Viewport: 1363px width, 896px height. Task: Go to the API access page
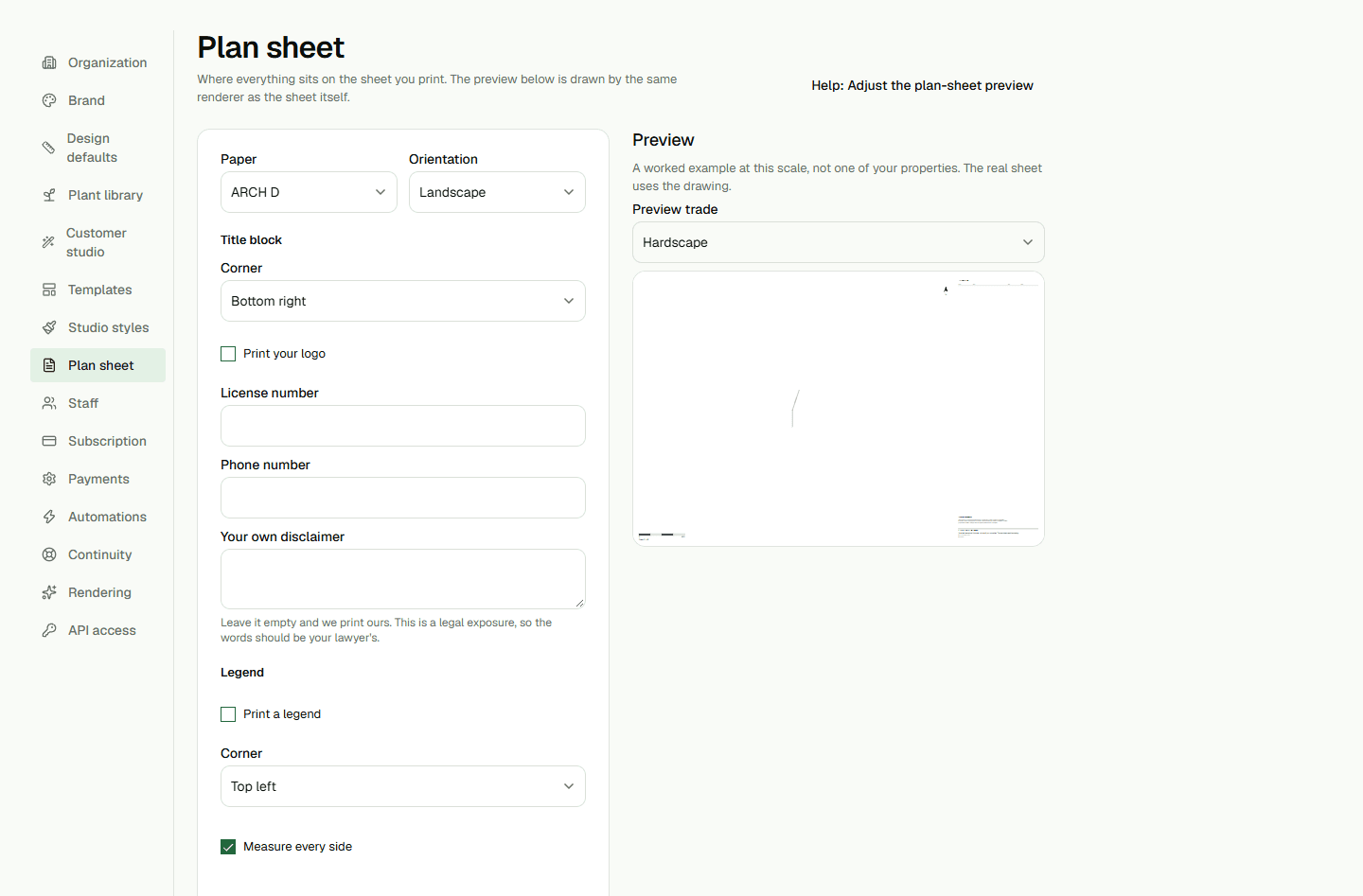[x=97, y=630]
